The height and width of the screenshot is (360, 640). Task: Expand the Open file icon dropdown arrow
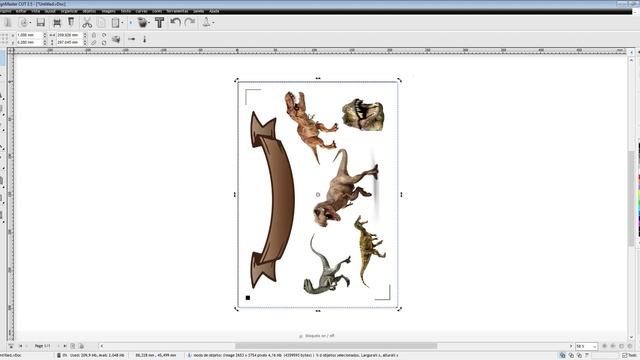[x=31, y=23]
